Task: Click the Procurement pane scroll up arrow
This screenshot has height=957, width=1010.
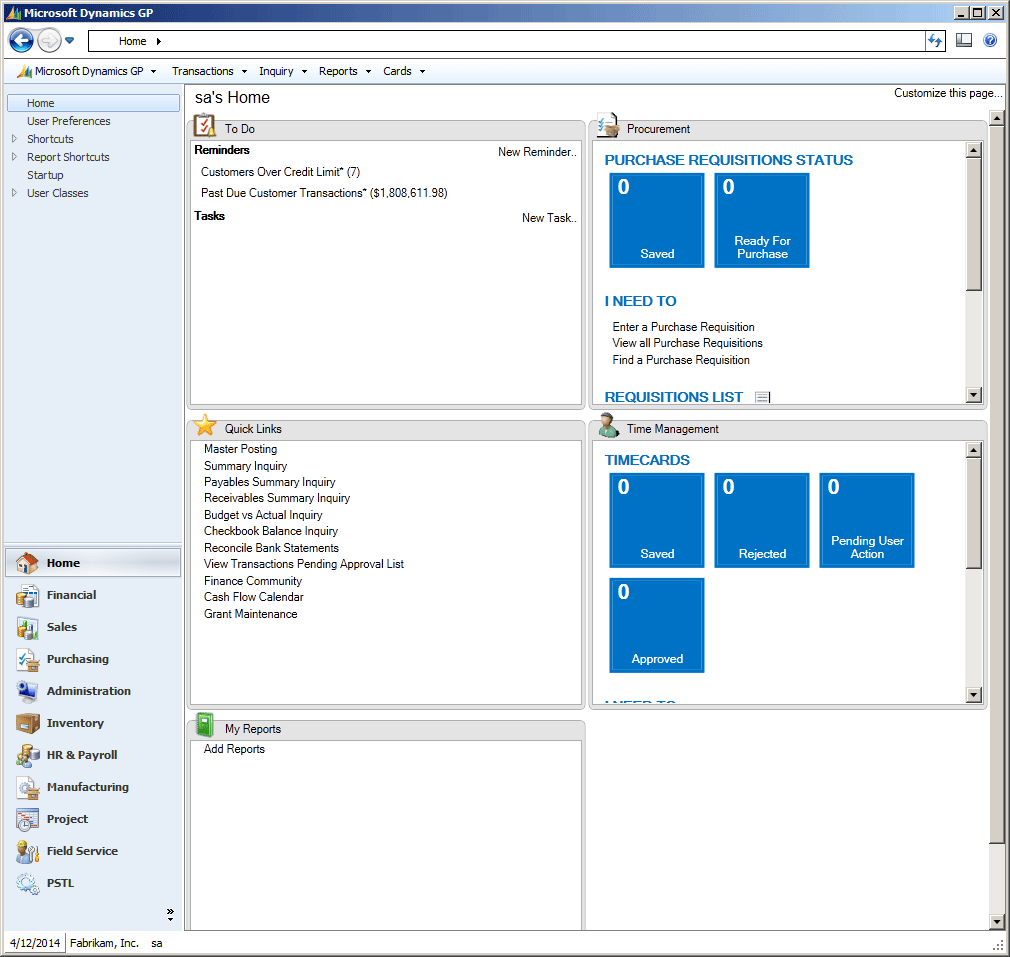Action: click(x=973, y=151)
